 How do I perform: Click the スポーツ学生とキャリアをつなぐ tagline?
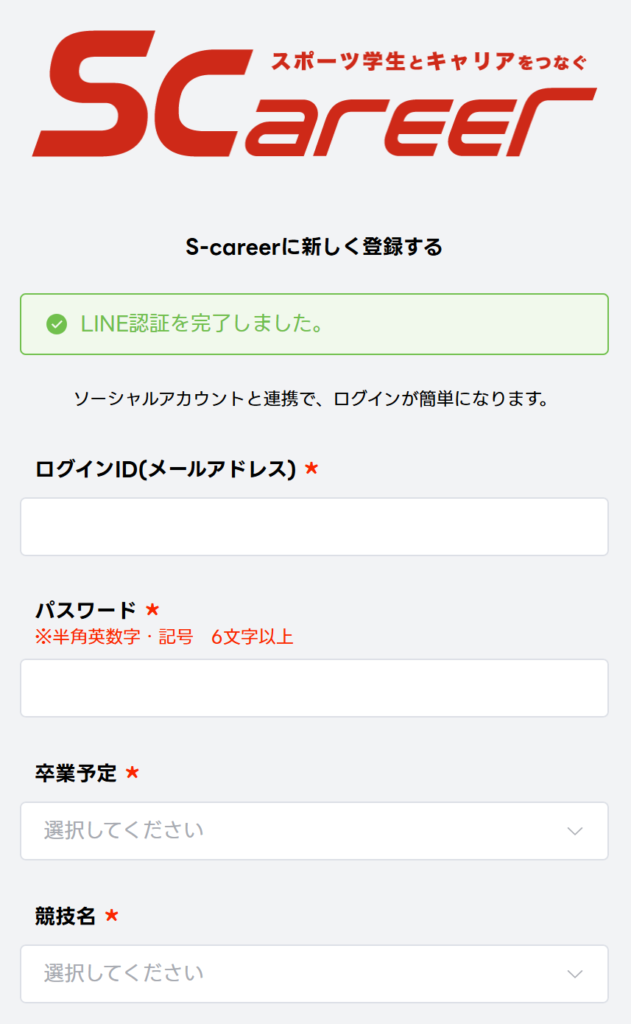[x=430, y=62]
